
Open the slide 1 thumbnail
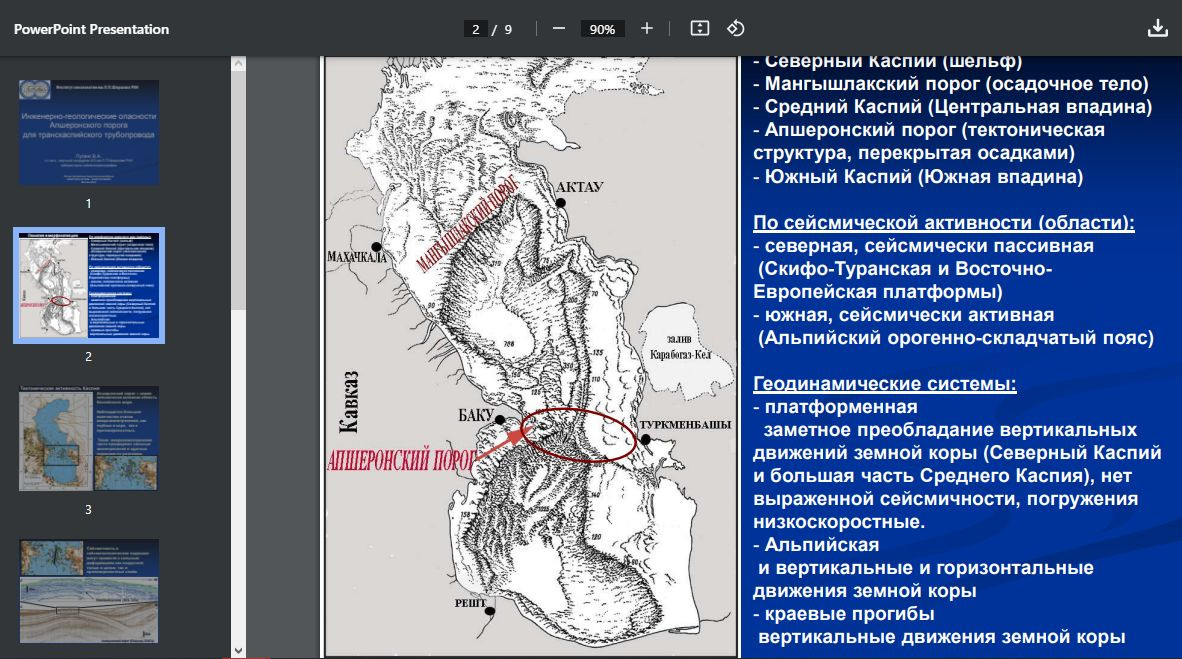point(89,132)
